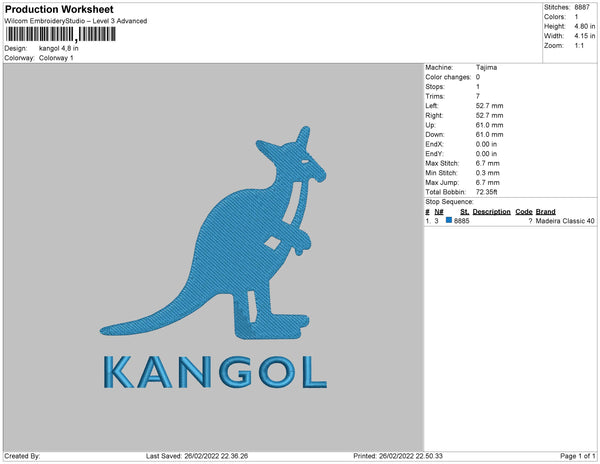600x464 pixels.
Task: Click the barcode under the worksheet title
Action: (60, 34)
